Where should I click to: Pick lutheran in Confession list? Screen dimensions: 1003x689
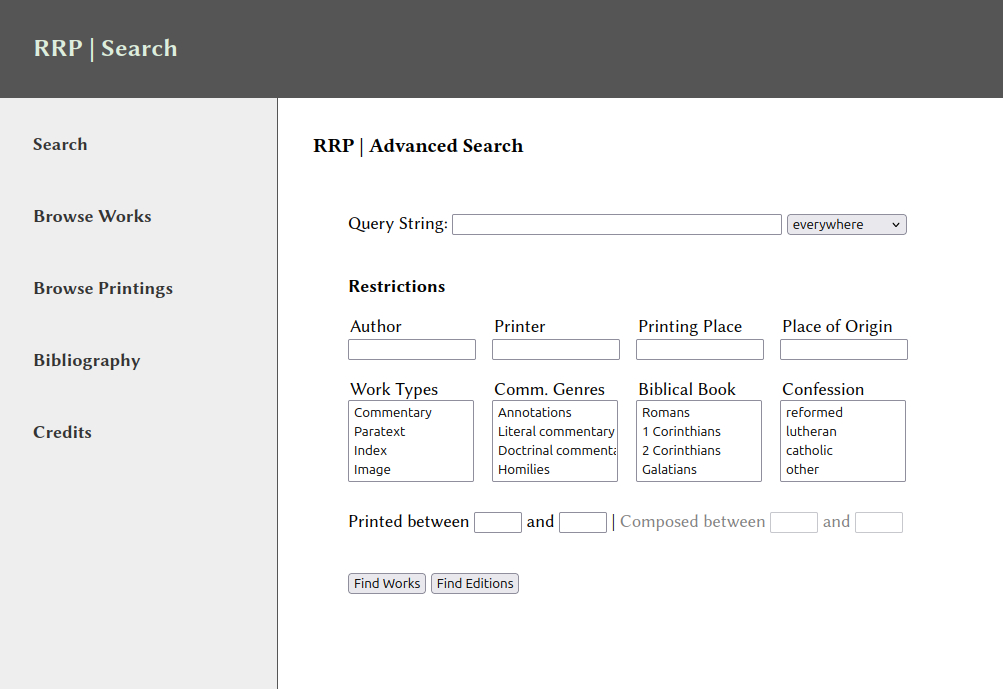coord(811,432)
